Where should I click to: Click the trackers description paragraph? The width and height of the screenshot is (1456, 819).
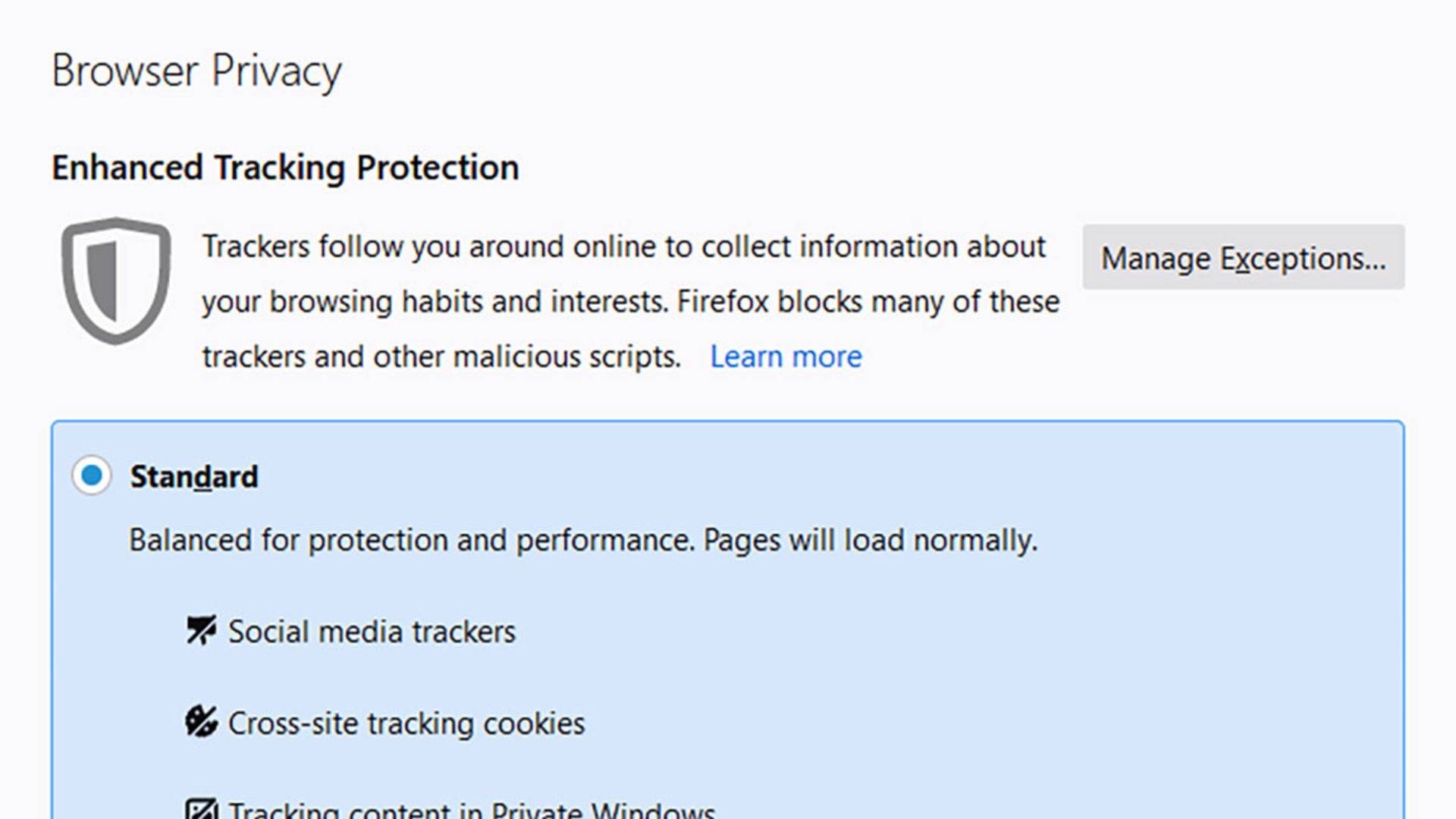coord(631,302)
